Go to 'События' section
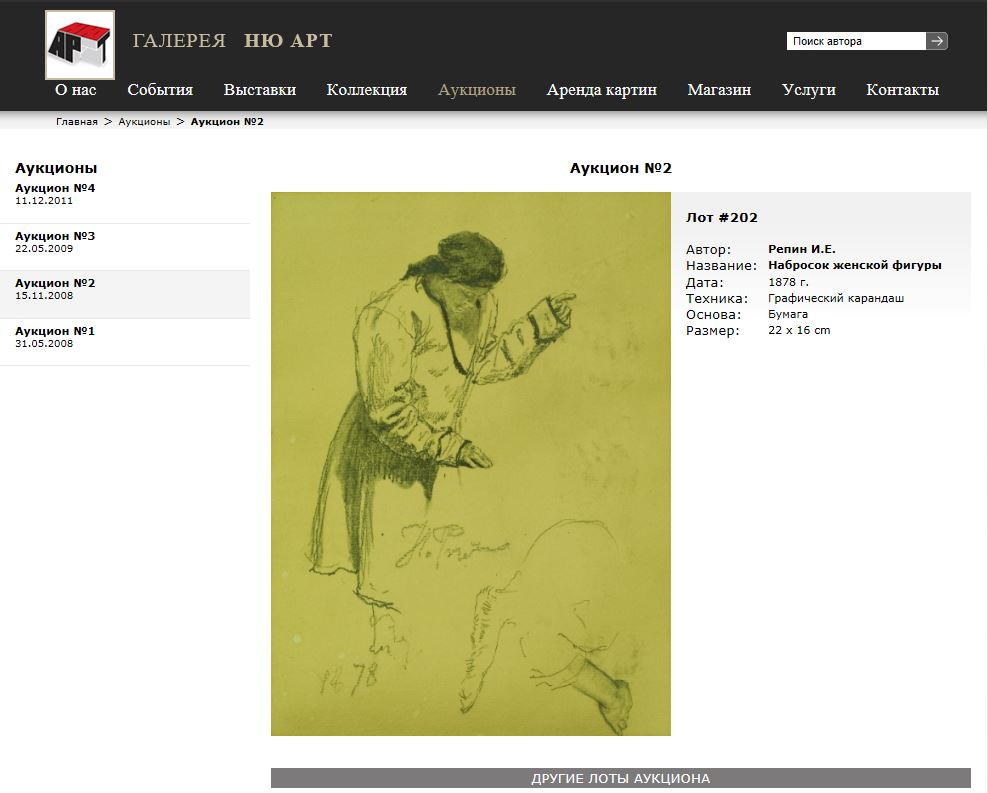Image resolution: width=988 pixels, height=793 pixels. [x=160, y=89]
